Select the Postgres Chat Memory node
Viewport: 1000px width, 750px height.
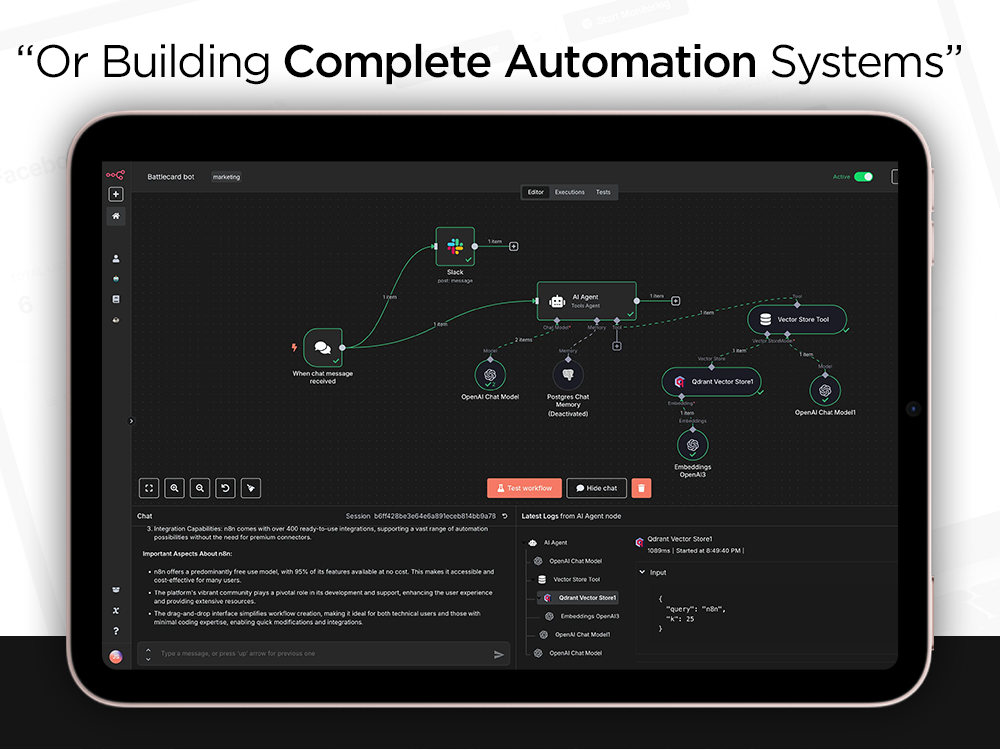[568, 374]
